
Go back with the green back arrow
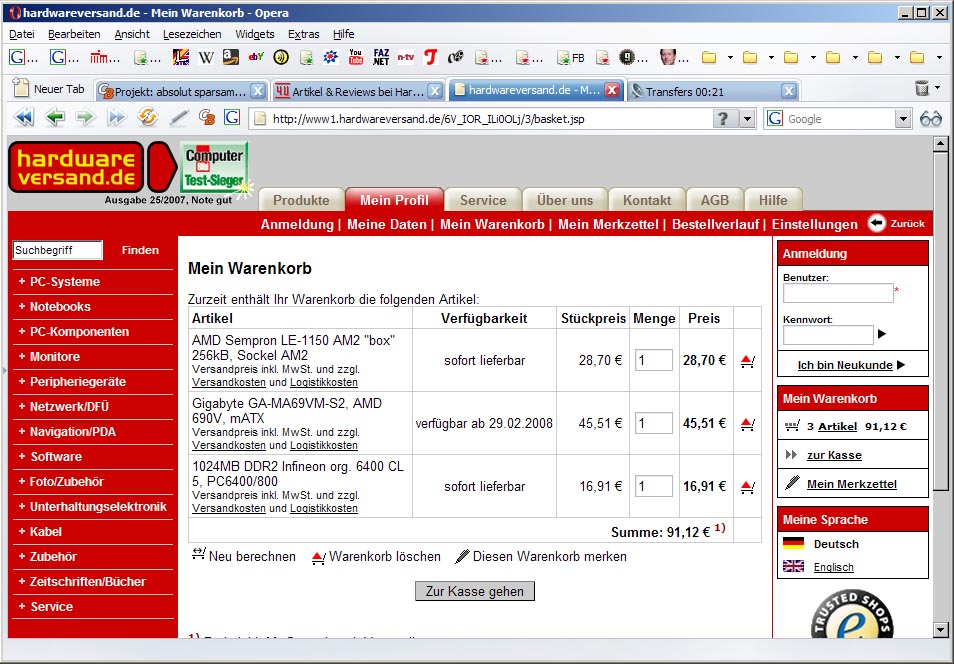[55, 117]
